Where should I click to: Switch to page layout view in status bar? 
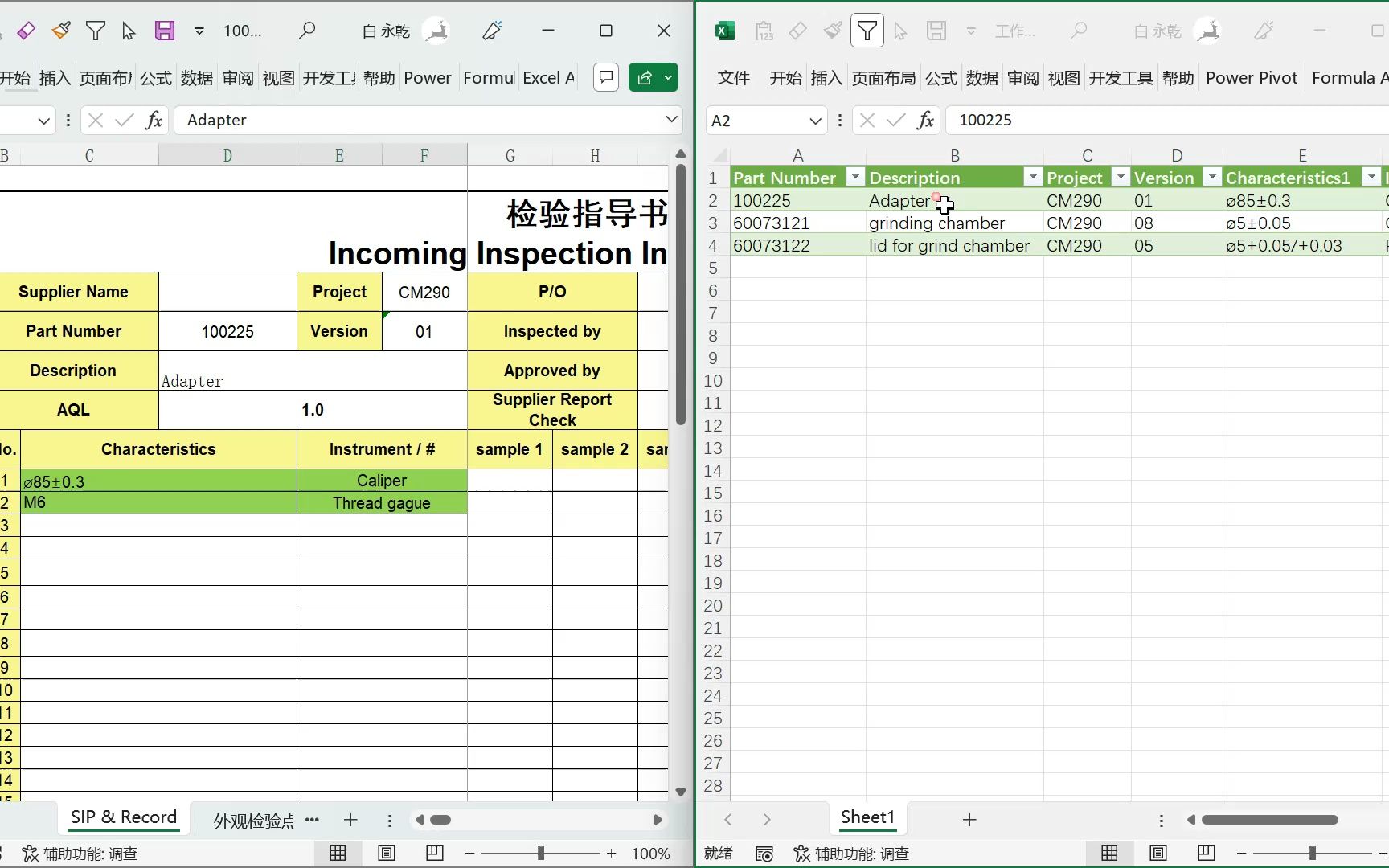(387, 854)
